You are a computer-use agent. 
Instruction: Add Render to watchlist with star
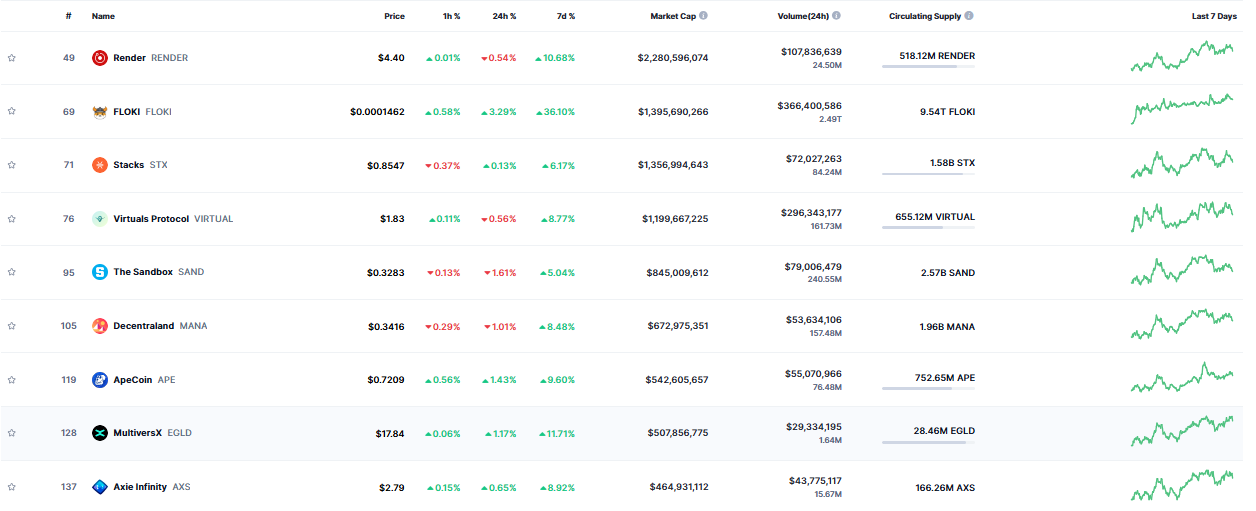click(12, 58)
